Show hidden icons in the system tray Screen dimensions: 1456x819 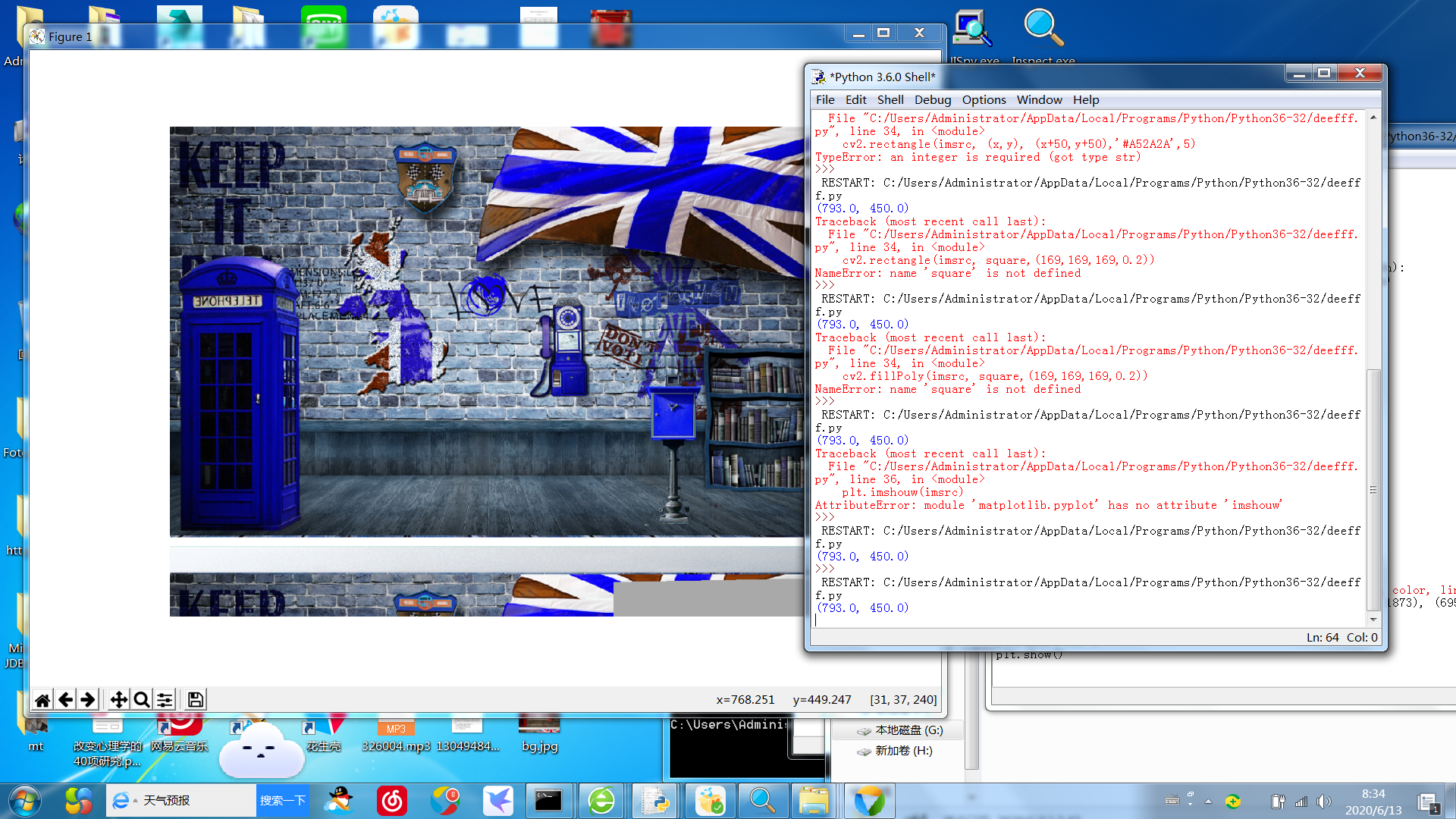(1208, 801)
